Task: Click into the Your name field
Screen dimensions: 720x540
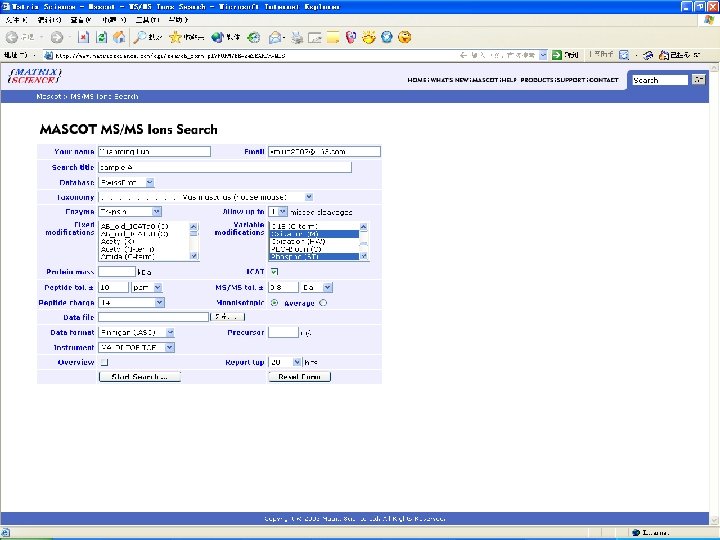Action: (x=154, y=152)
